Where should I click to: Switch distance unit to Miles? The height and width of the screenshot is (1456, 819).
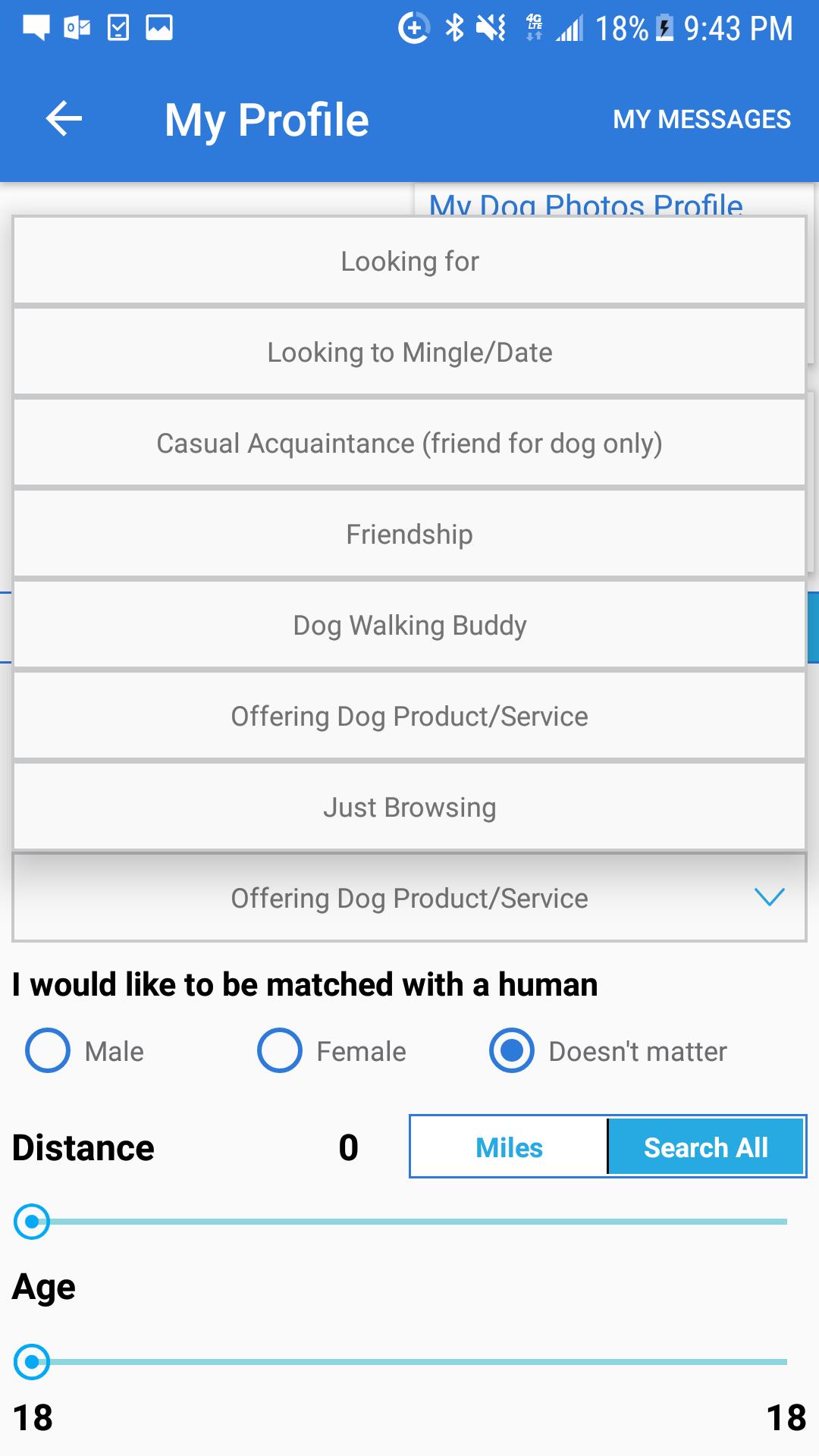(509, 1147)
